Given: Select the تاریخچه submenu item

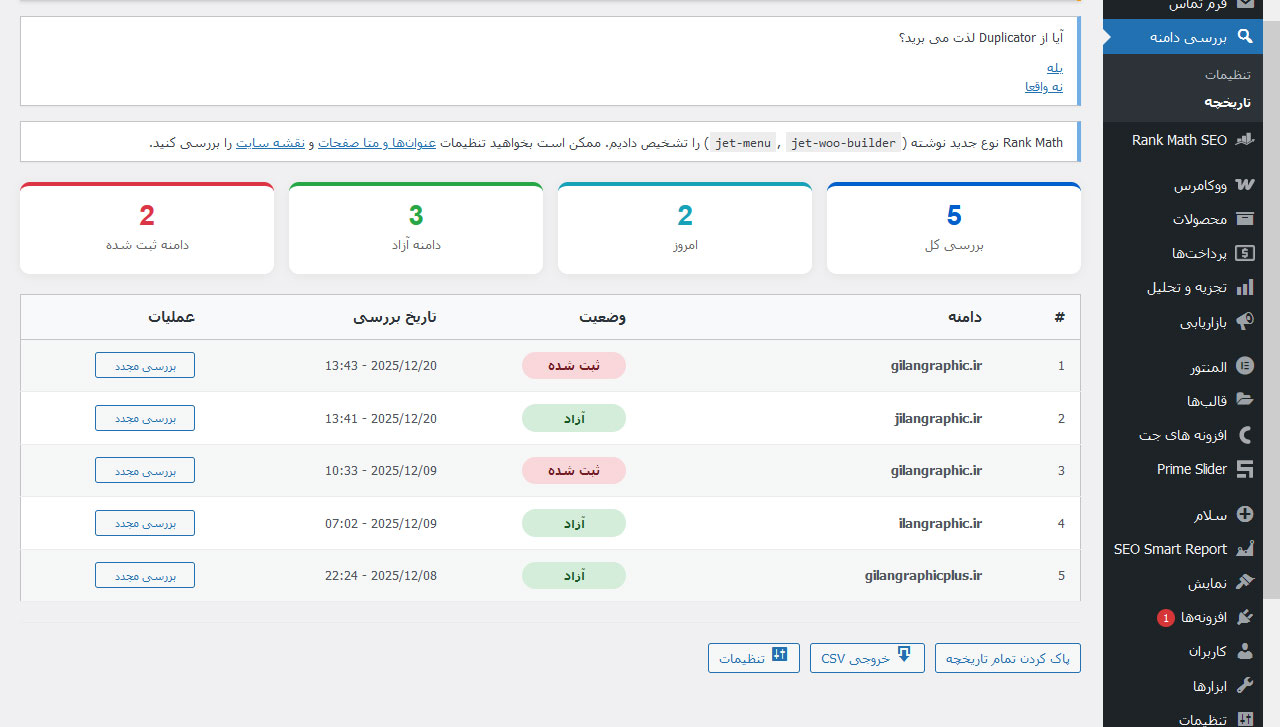Looking at the screenshot, I should pos(1227,102).
